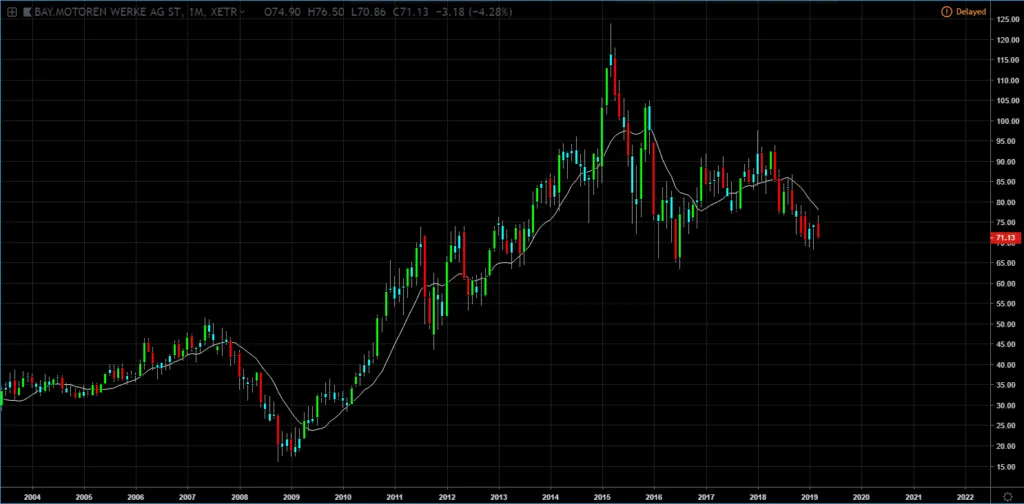Image resolution: width=1024 pixels, height=504 pixels.
Task: Click the 2019 label on time axis
Action: [x=810, y=496]
